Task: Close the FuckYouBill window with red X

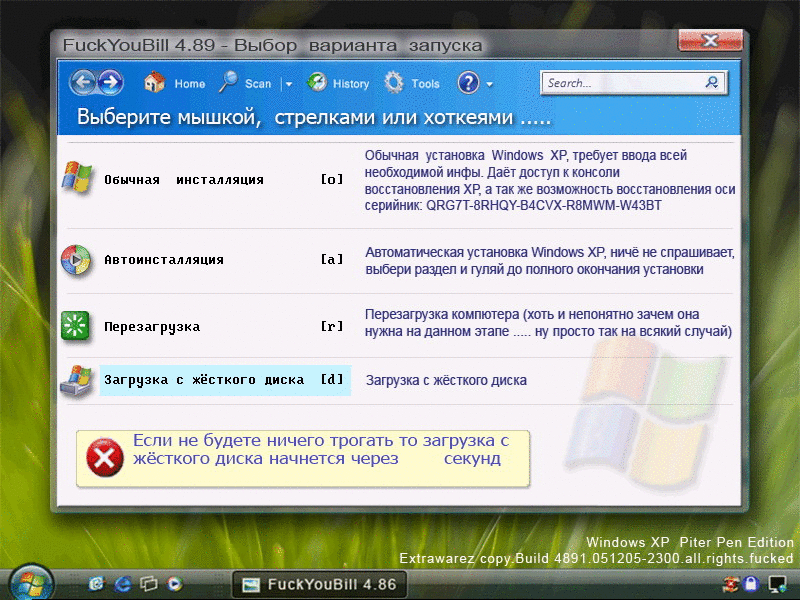Action: point(710,40)
